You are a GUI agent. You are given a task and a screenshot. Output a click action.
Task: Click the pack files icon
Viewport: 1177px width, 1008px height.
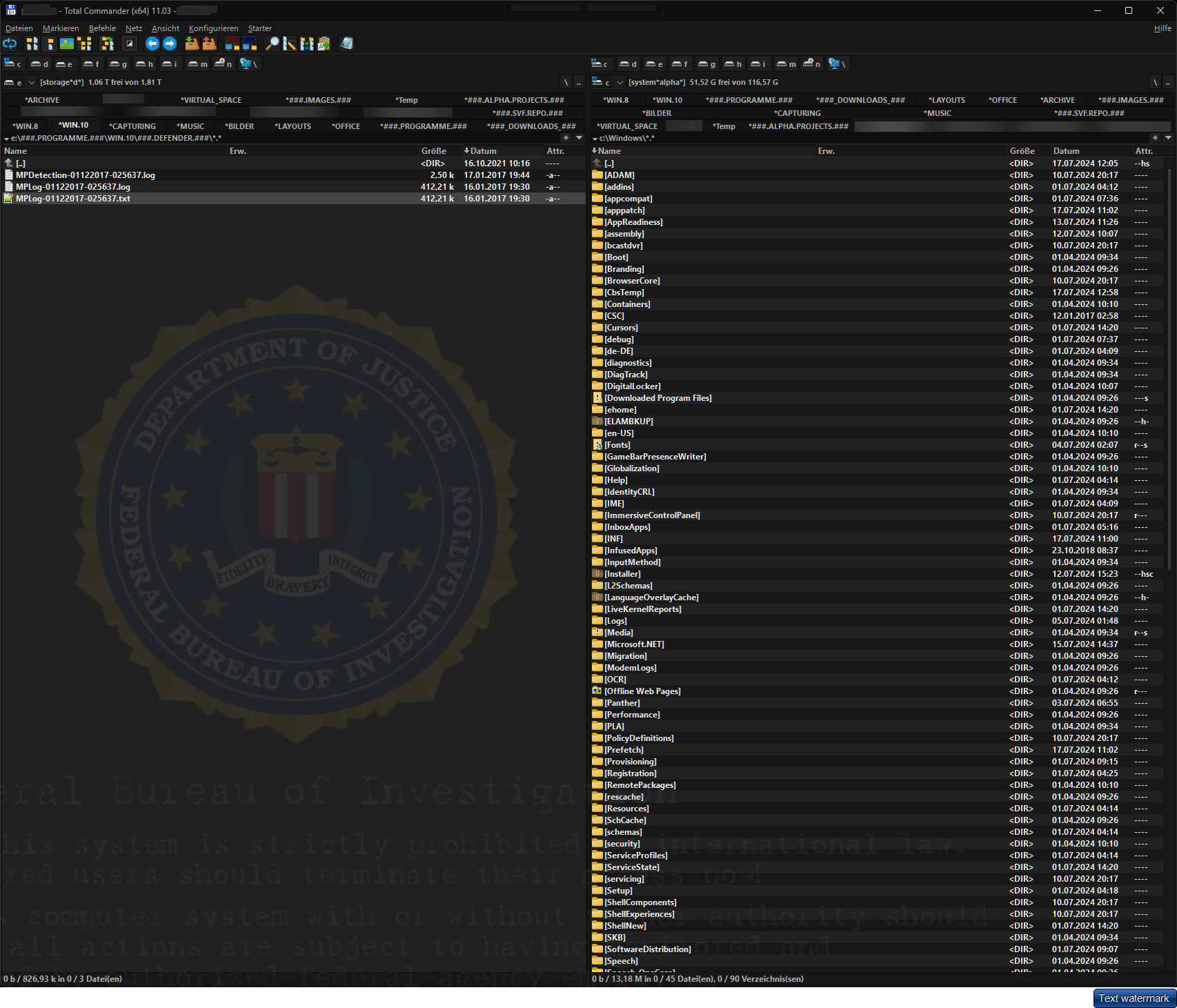tap(192, 43)
